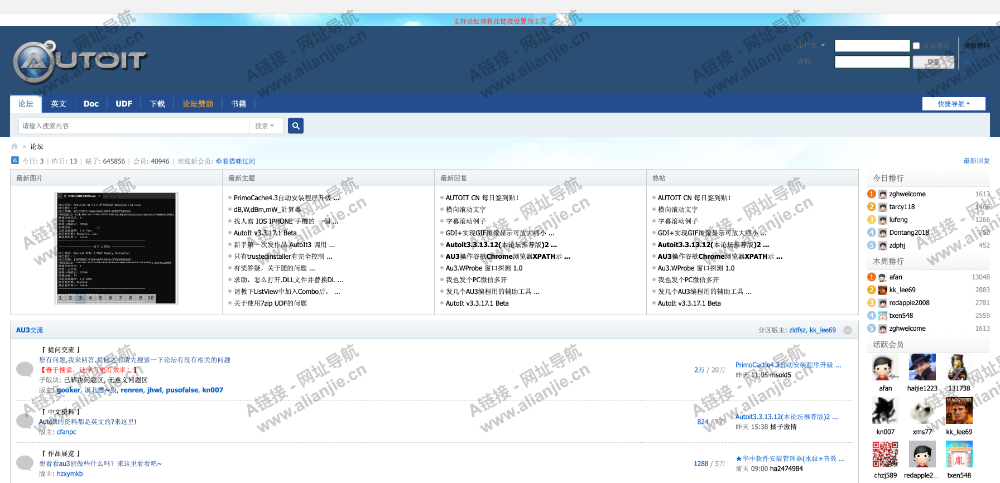Open the 快捷导航 quick navigation dropdown
This screenshot has height=483, width=1000.
pos(953,103)
